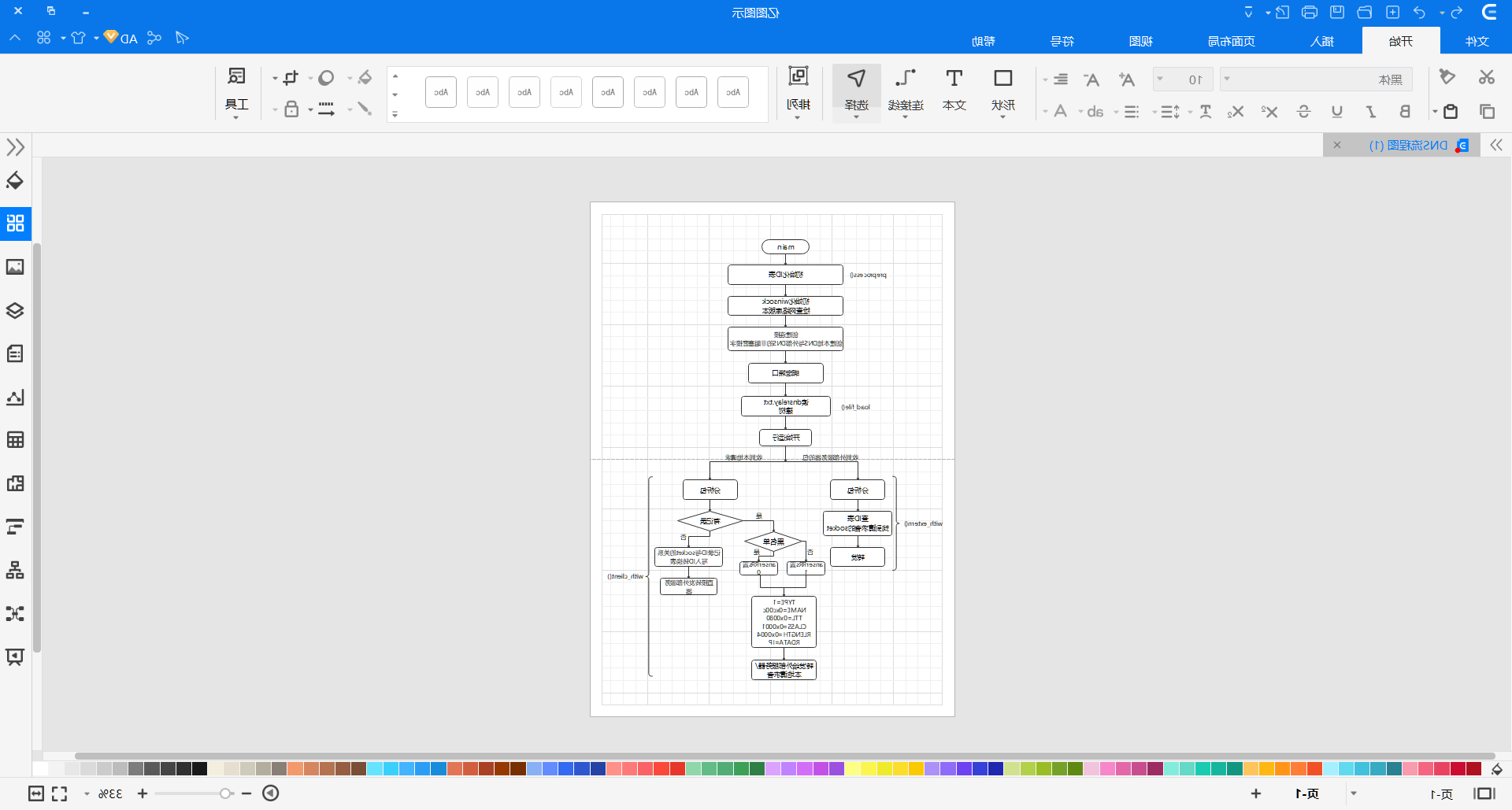Open the line spacing dropdown arrow
Viewport: 1512px width, 810px height.
pos(1155,112)
